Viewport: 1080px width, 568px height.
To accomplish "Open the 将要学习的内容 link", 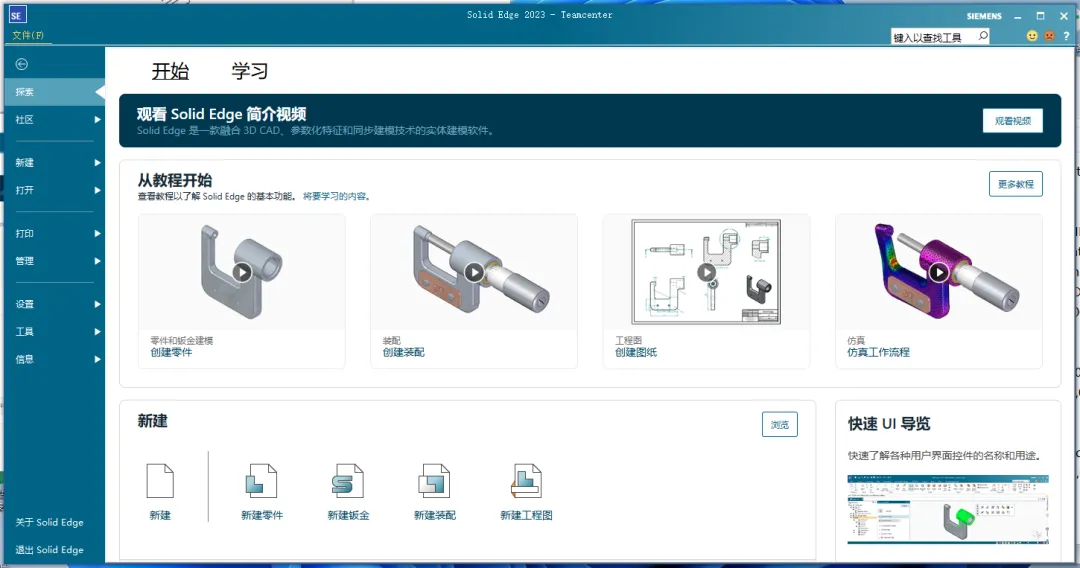I will [x=335, y=196].
